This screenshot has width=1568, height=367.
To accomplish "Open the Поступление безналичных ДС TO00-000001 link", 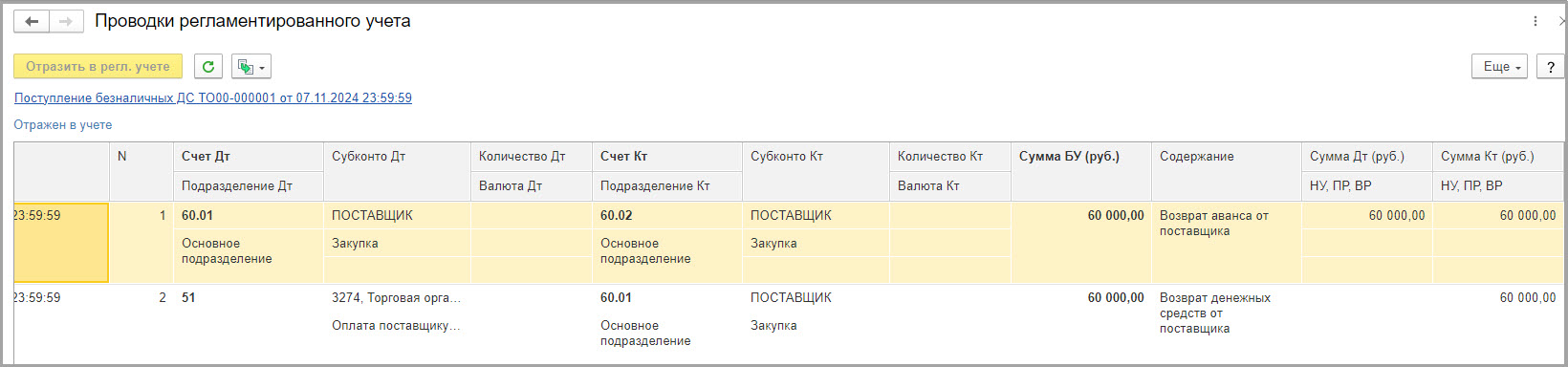I will 213,97.
